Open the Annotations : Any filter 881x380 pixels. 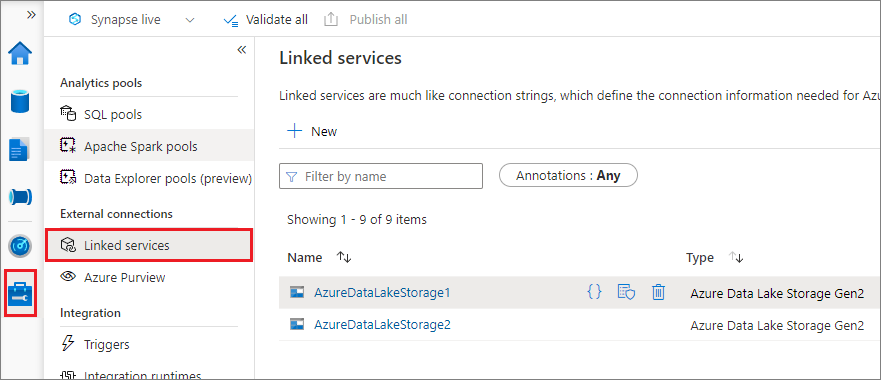point(568,175)
